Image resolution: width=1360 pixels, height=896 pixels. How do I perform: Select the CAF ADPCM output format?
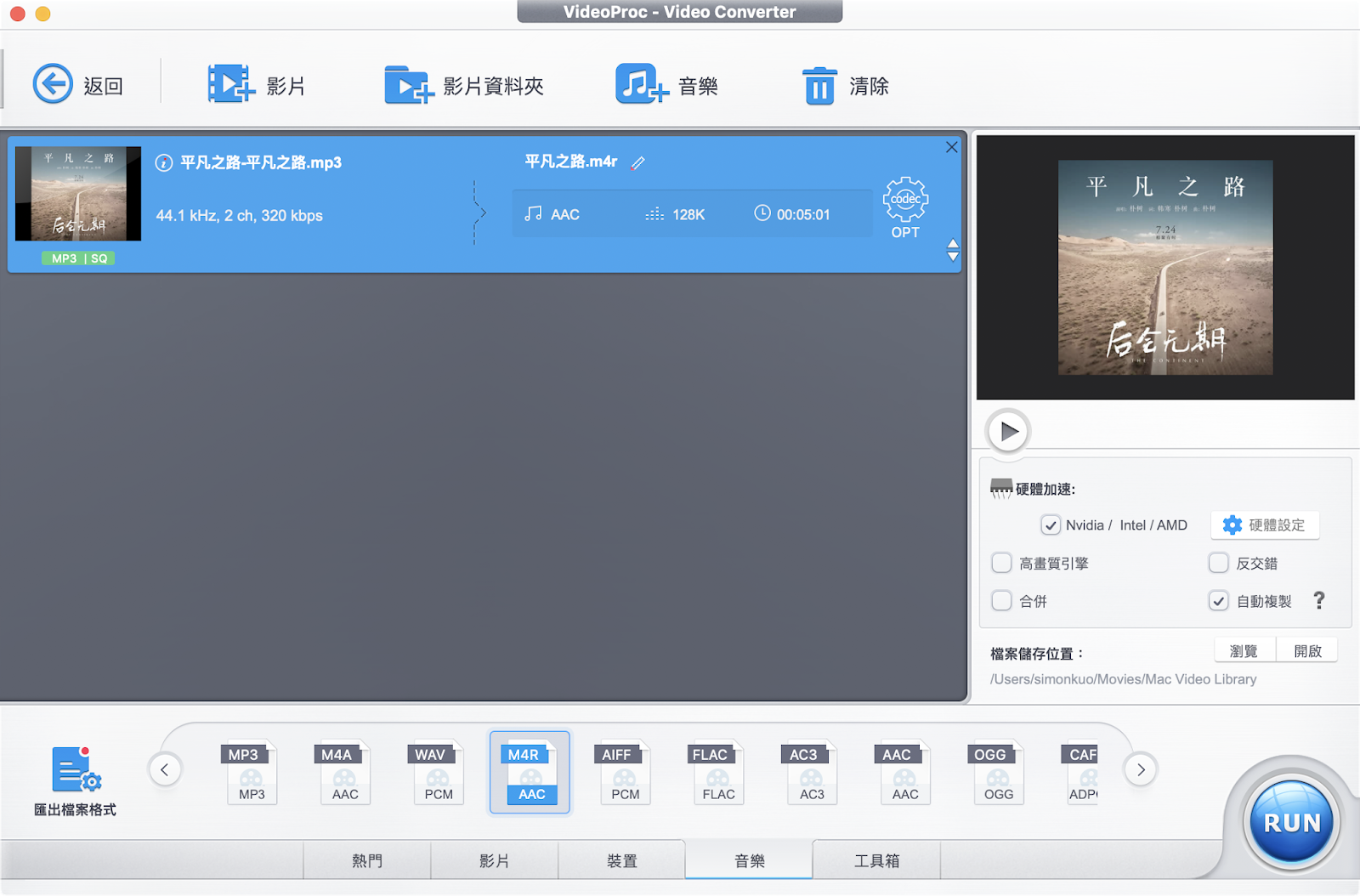pos(1079,773)
